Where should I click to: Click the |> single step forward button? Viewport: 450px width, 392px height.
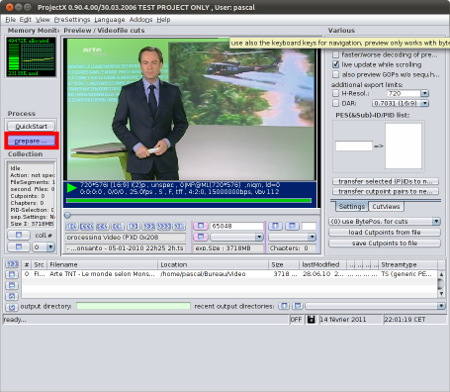pyautogui.click(x=133, y=227)
